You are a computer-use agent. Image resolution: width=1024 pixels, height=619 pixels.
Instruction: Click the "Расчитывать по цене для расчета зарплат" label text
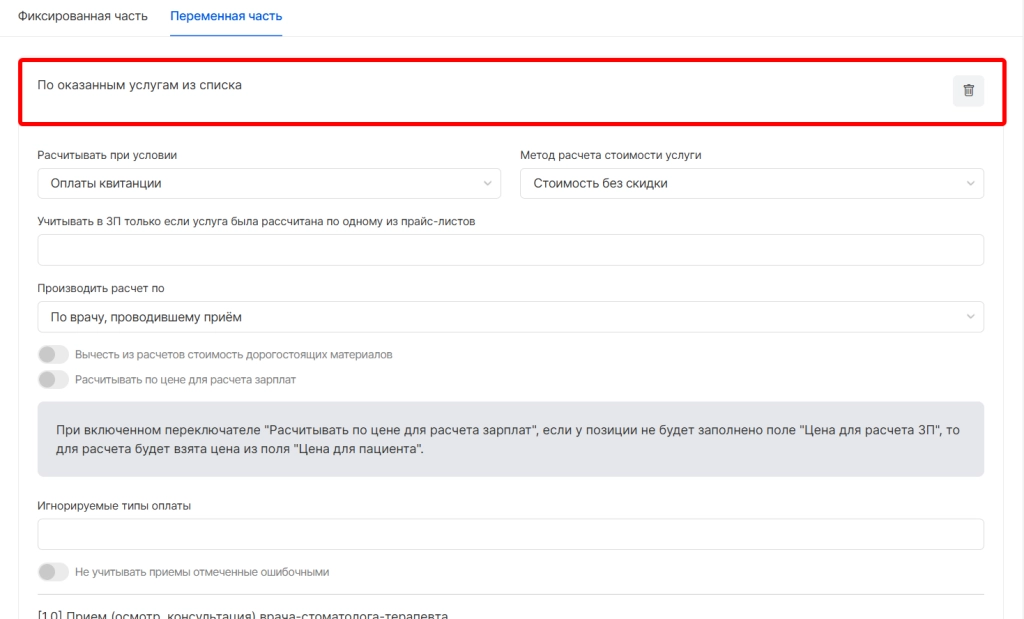coord(185,380)
